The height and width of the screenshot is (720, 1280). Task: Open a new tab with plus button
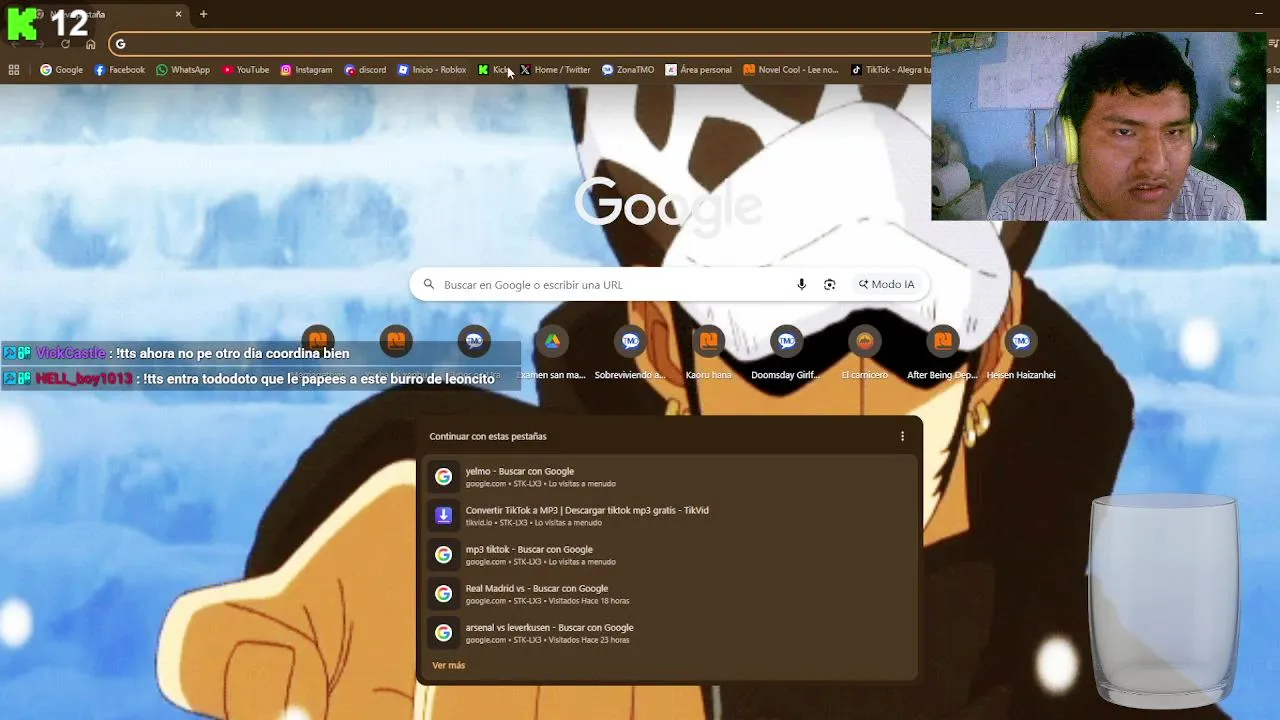[203, 14]
